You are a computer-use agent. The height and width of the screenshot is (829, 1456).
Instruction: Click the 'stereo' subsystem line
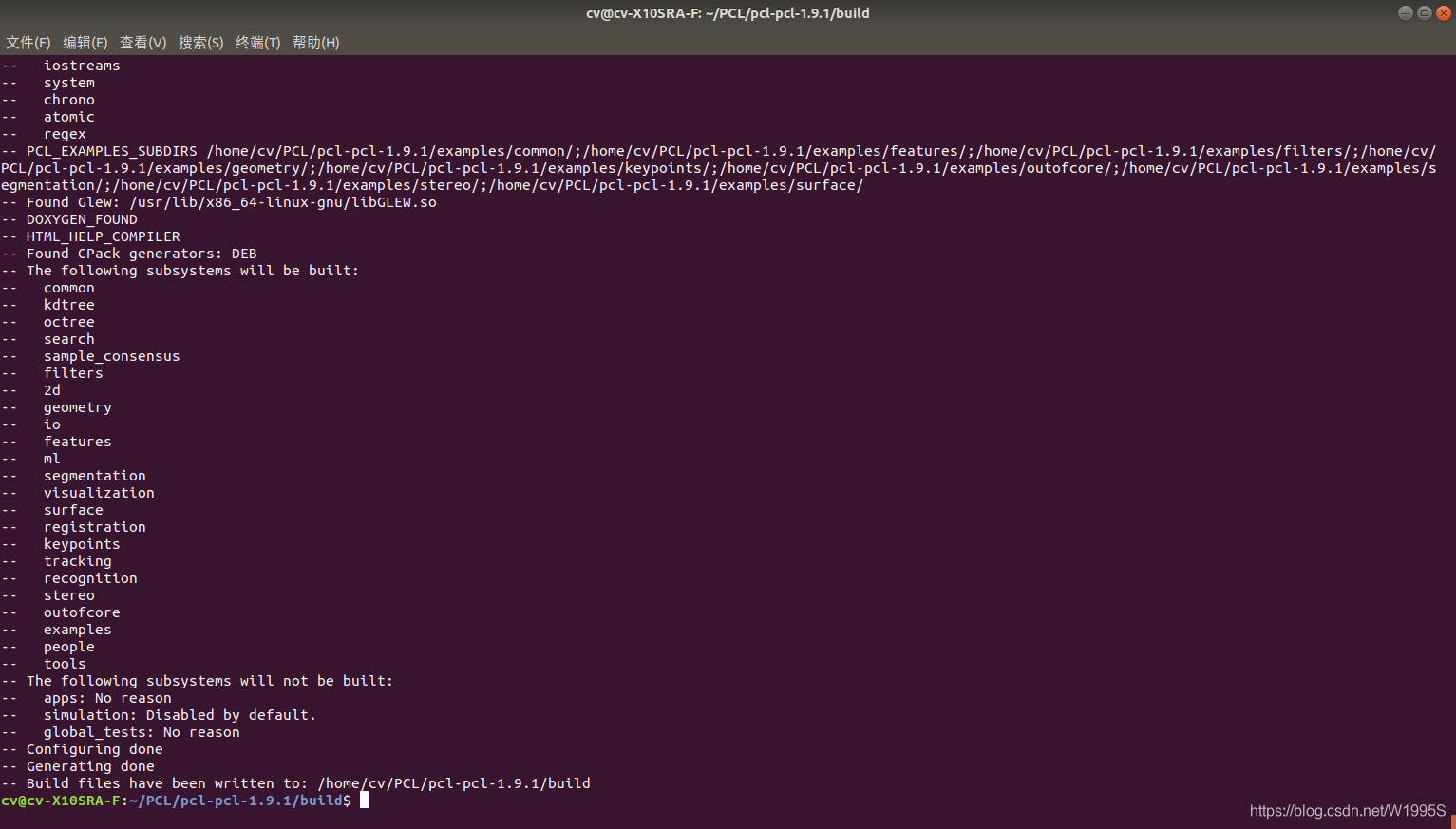coord(48,595)
